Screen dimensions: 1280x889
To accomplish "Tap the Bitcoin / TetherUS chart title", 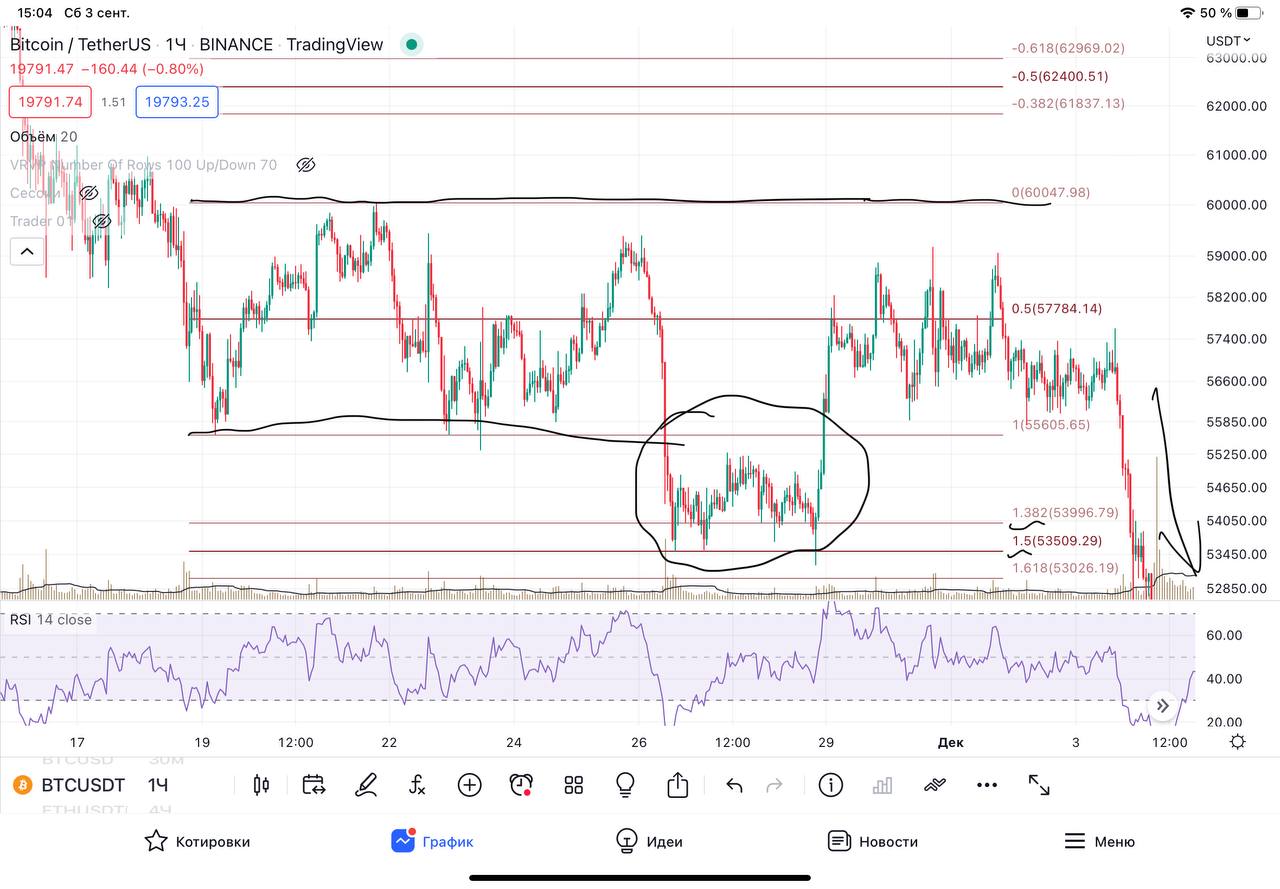I will [x=80, y=44].
